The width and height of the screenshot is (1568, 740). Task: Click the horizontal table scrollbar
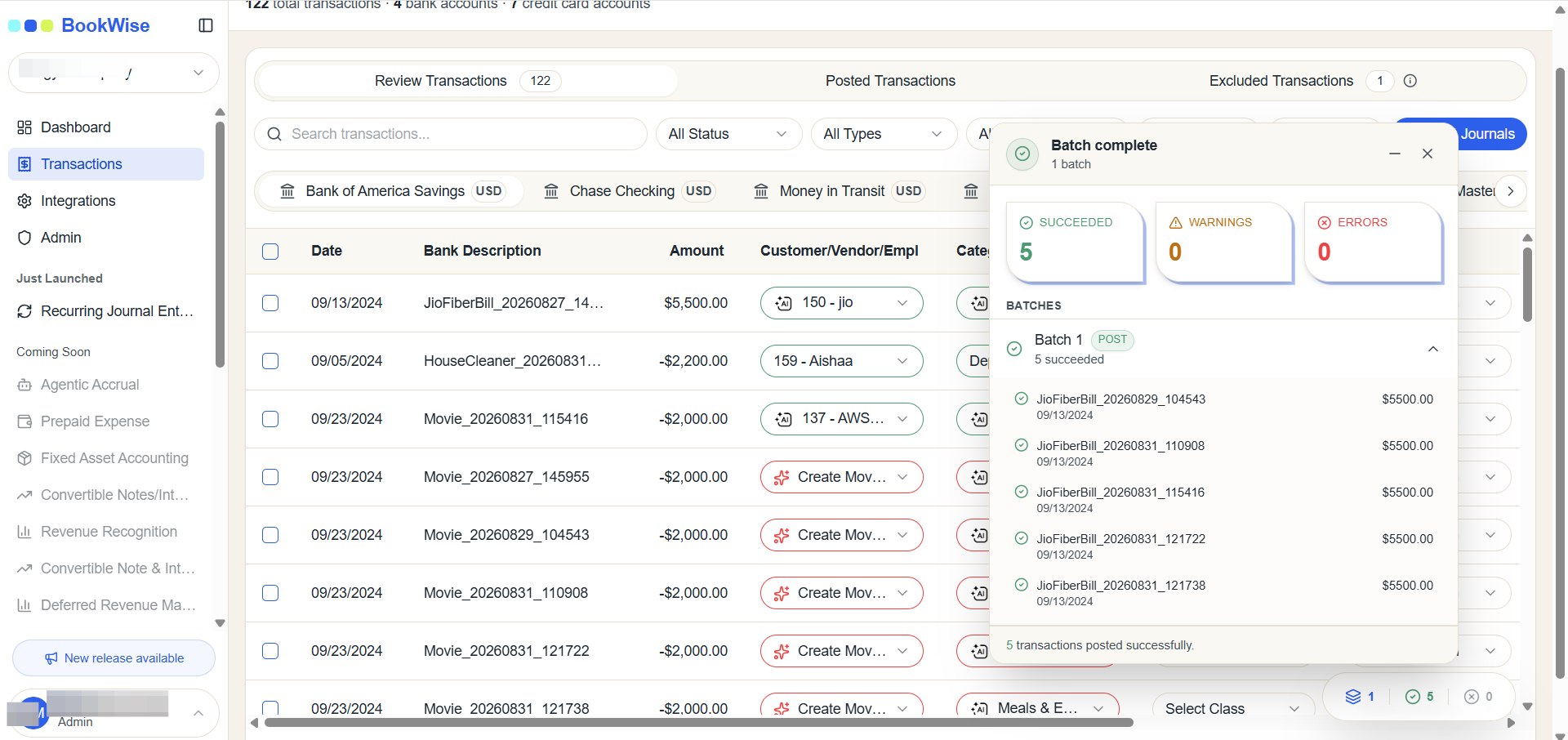698,722
